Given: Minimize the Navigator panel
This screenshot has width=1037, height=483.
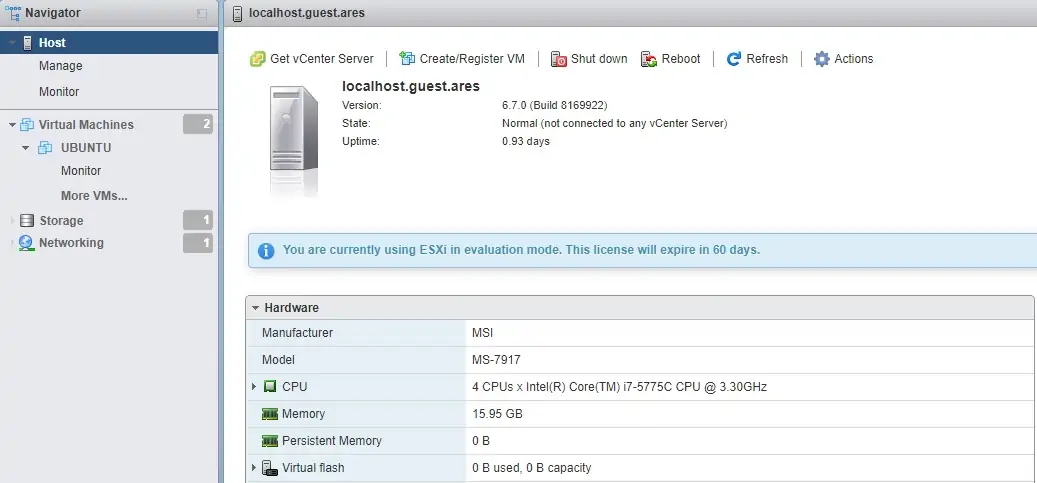Looking at the screenshot, I should 202,13.
